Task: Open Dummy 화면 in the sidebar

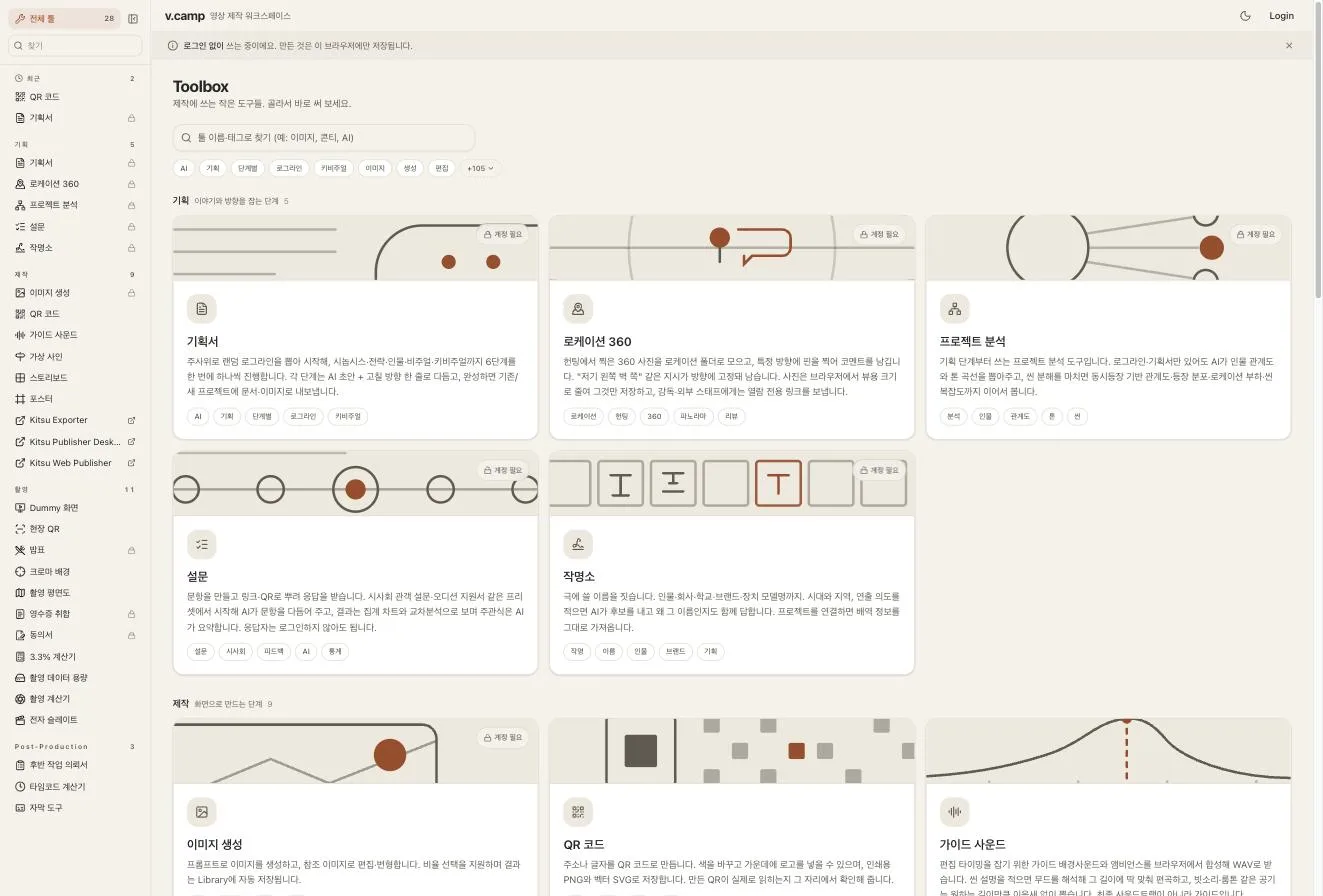Action: (75, 508)
